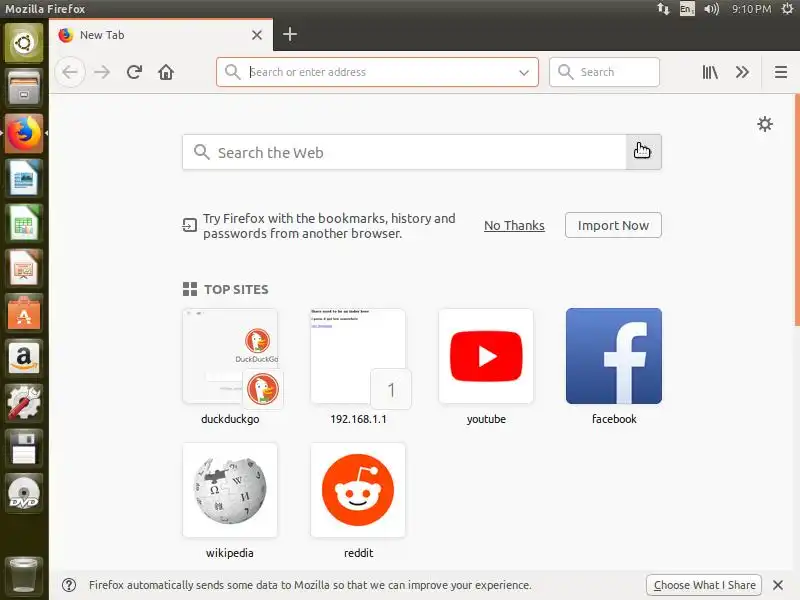
Task: Open the network indicator in top panel
Action: click(663, 9)
